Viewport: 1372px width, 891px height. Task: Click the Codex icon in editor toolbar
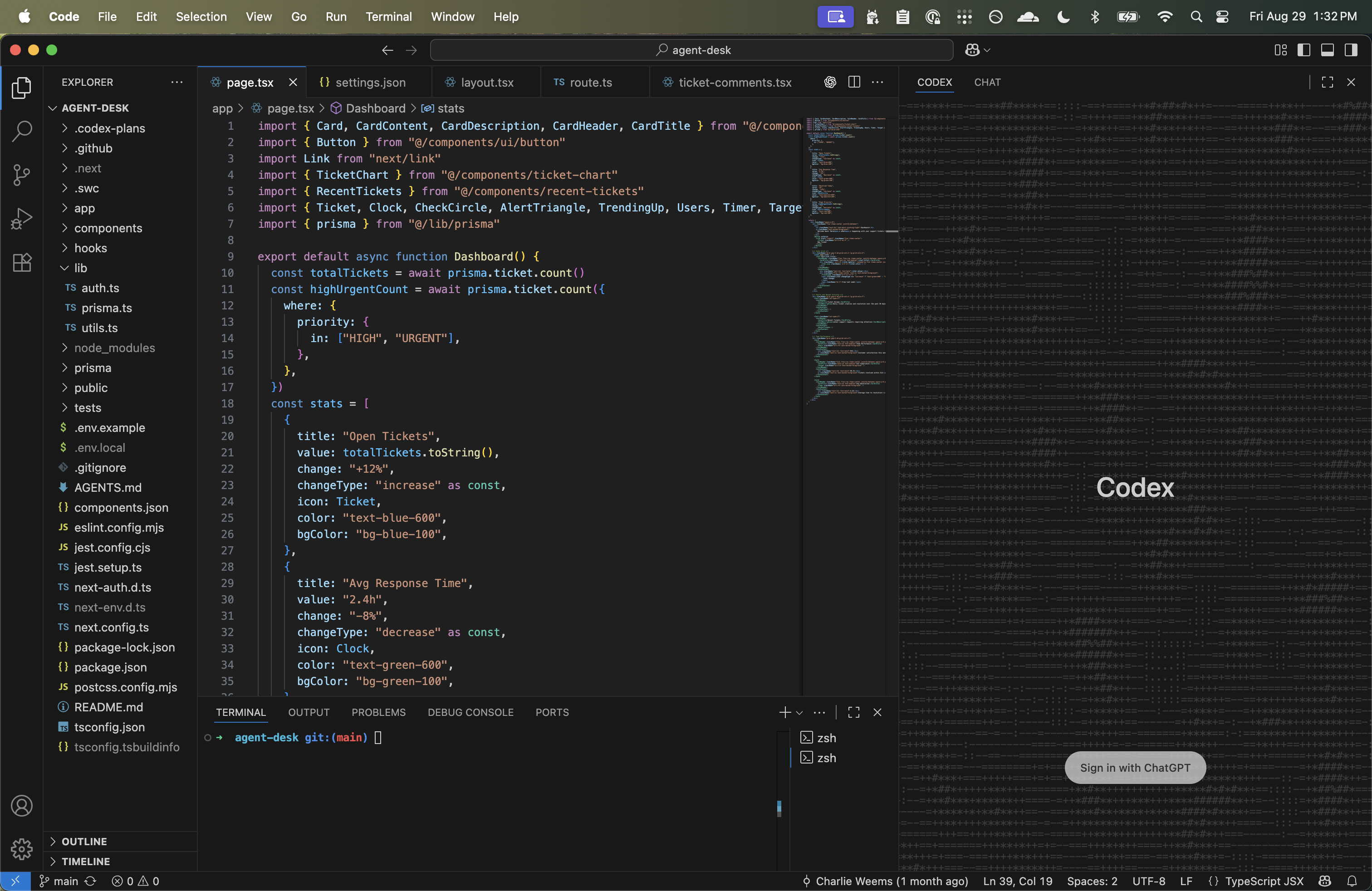(829, 83)
